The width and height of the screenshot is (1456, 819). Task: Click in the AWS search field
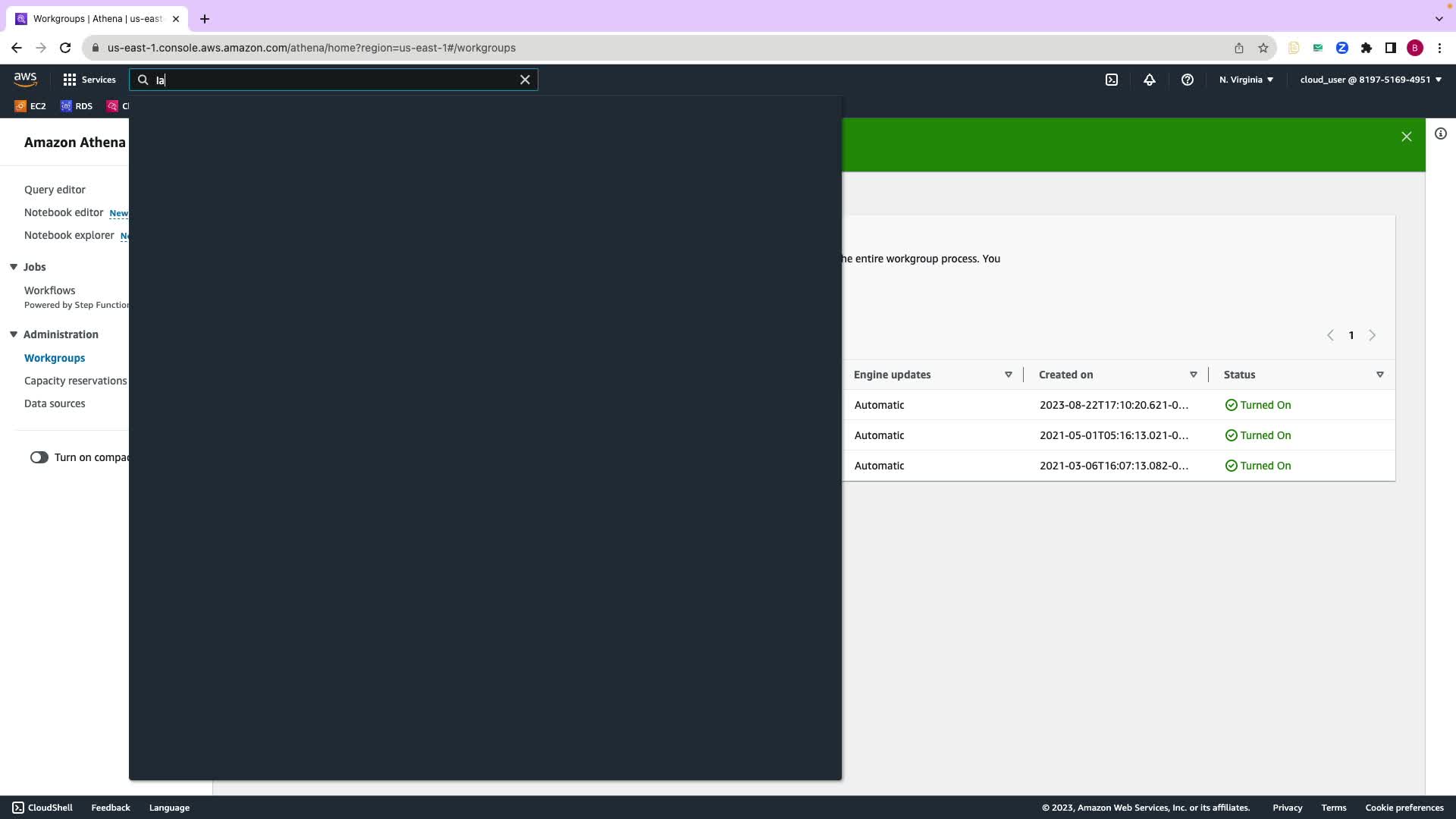click(x=334, y=80)
